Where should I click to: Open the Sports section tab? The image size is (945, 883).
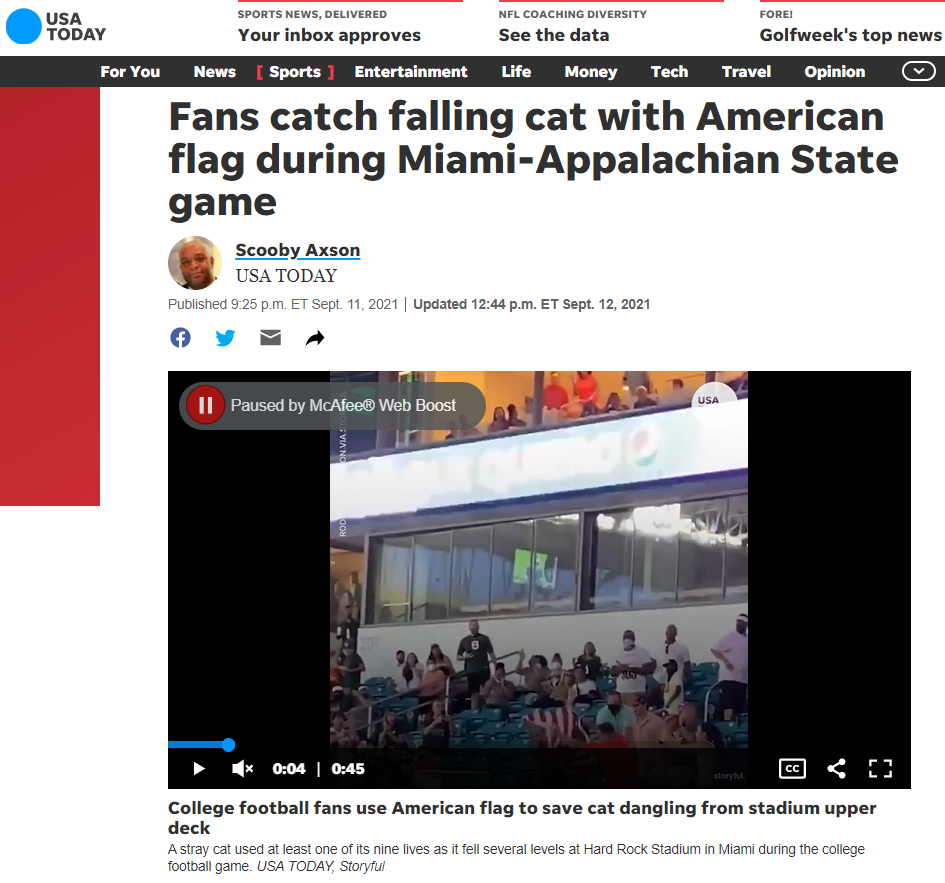(x=295, y=72)
